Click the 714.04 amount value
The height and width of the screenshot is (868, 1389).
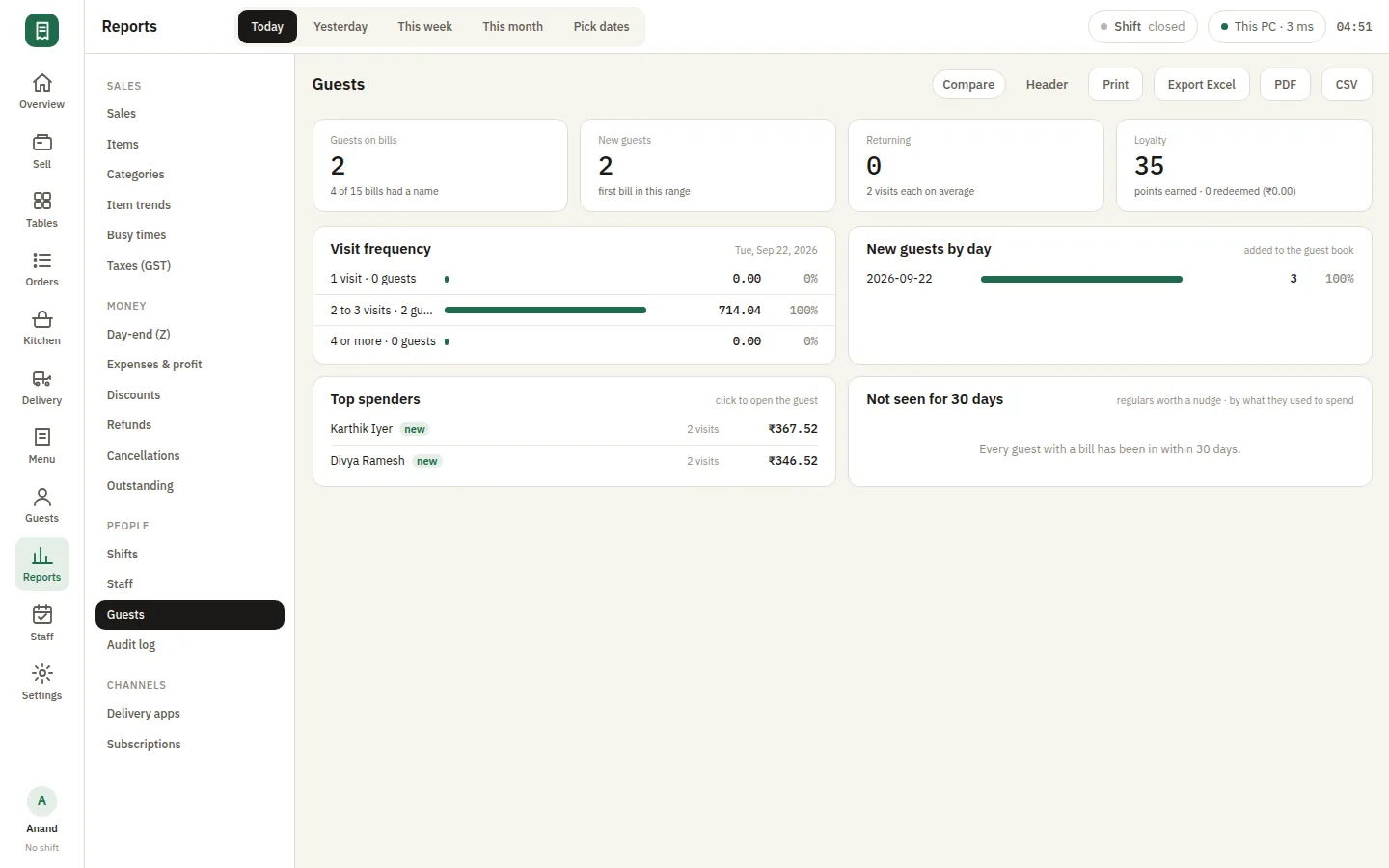point(740,311)
